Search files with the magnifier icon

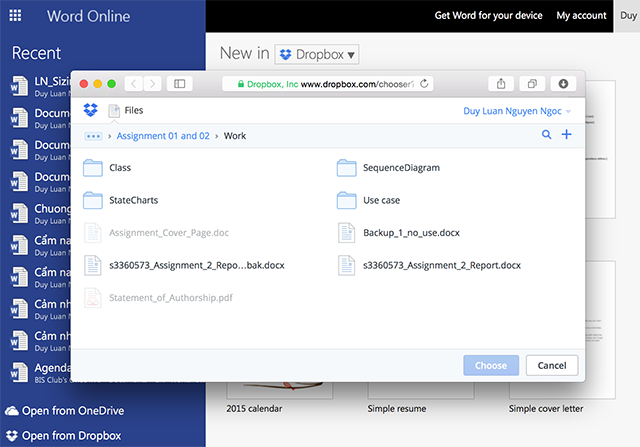pos(546,134)
